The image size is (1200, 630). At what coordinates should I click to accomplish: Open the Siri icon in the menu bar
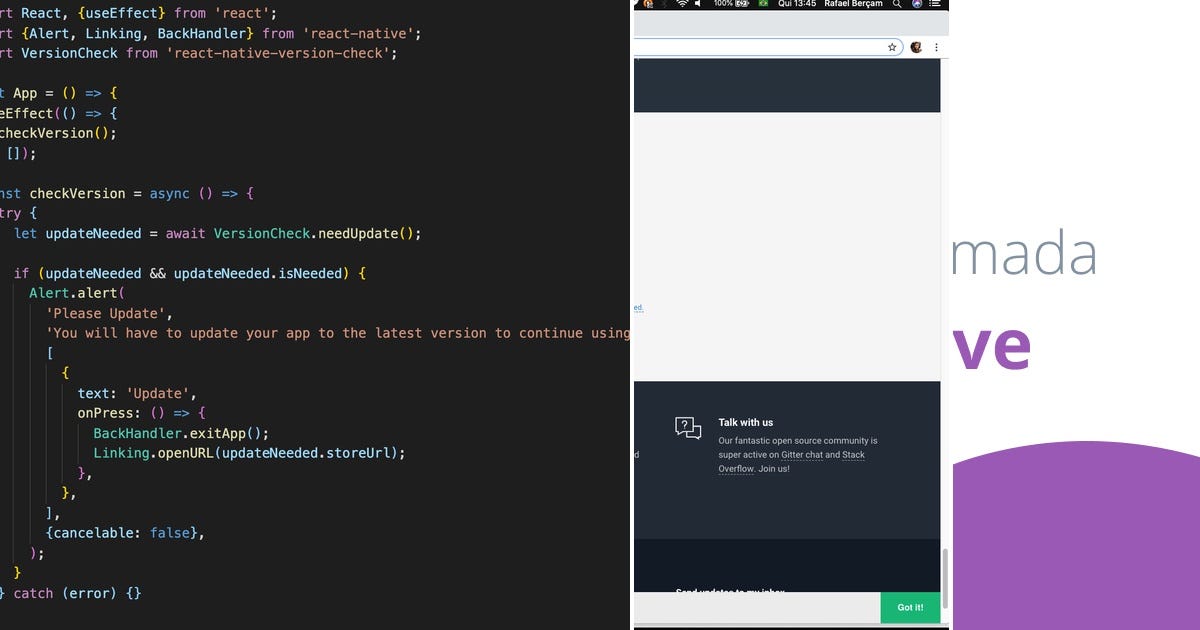[x=917, y=4]
